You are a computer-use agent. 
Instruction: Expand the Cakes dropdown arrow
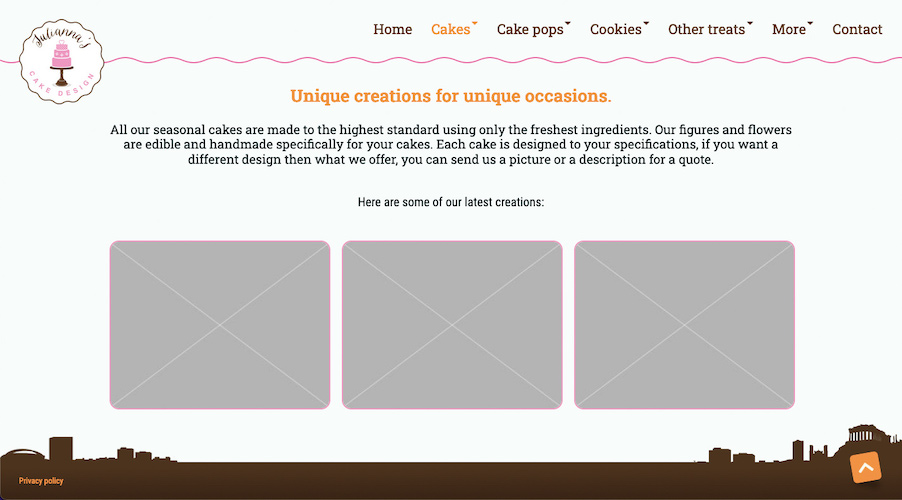pyautogui.click(x=475, y=22)
